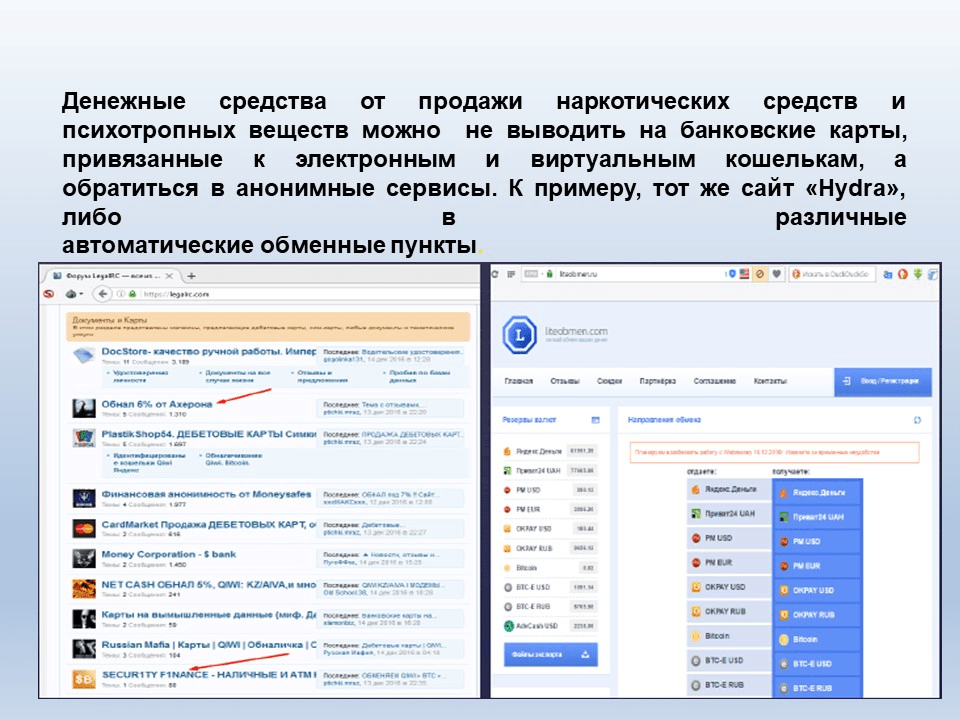Open the 'Соглашение' menu item on liteobmen
960x720 pixels.
714,381
